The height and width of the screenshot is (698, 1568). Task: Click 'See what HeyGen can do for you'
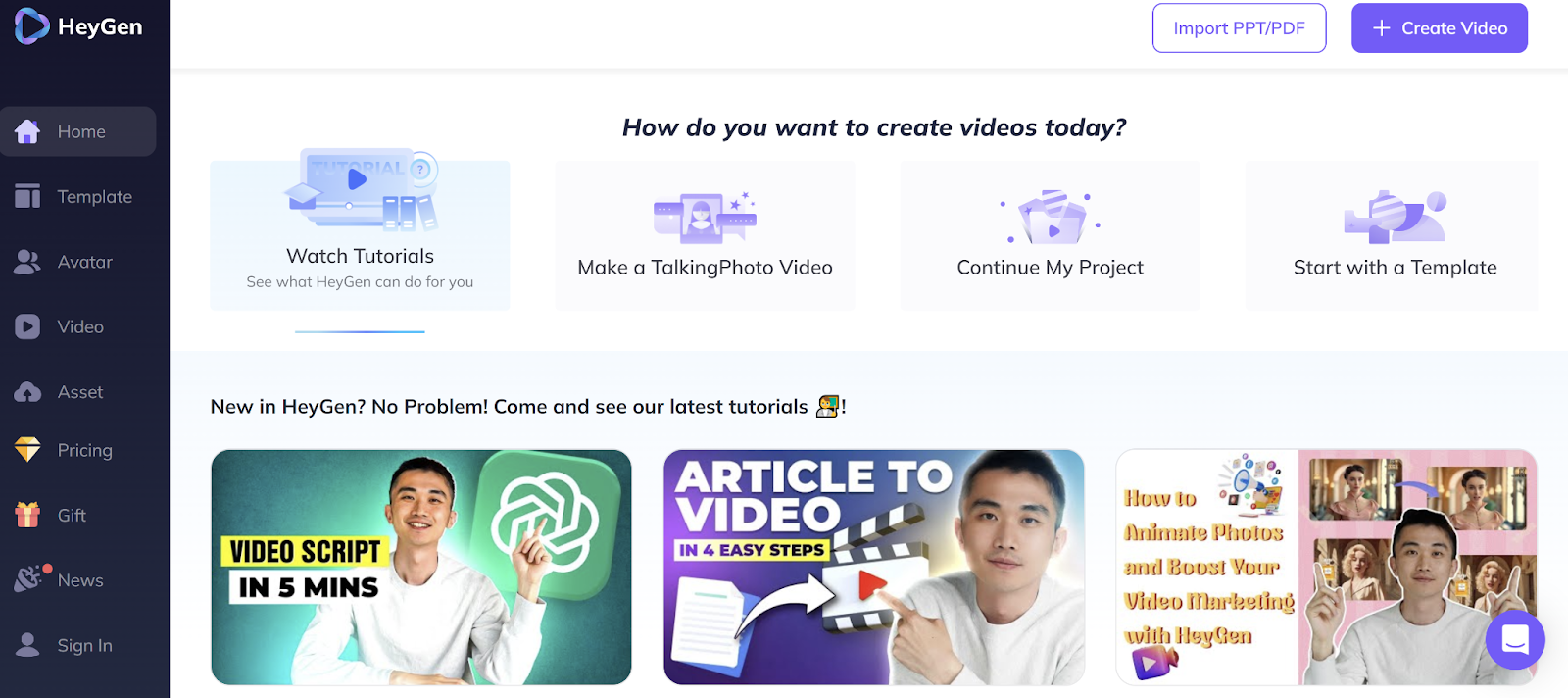(360, 282)
